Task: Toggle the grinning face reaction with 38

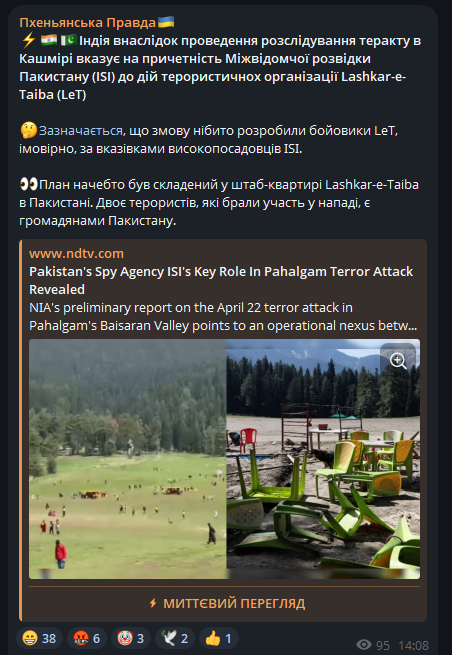Action: tap(39, 638)
